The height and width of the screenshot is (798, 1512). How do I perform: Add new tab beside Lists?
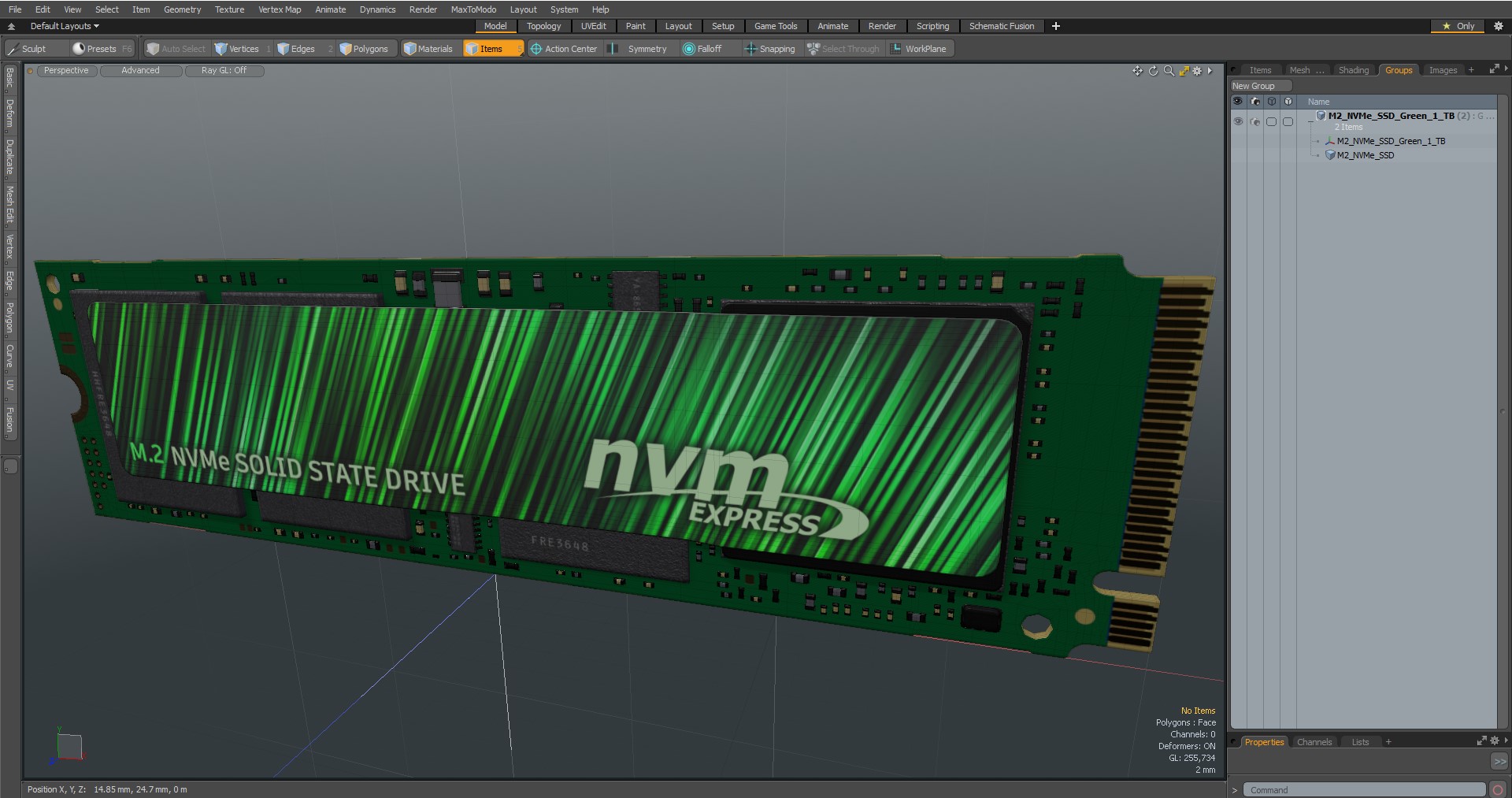click(1388, 742)
